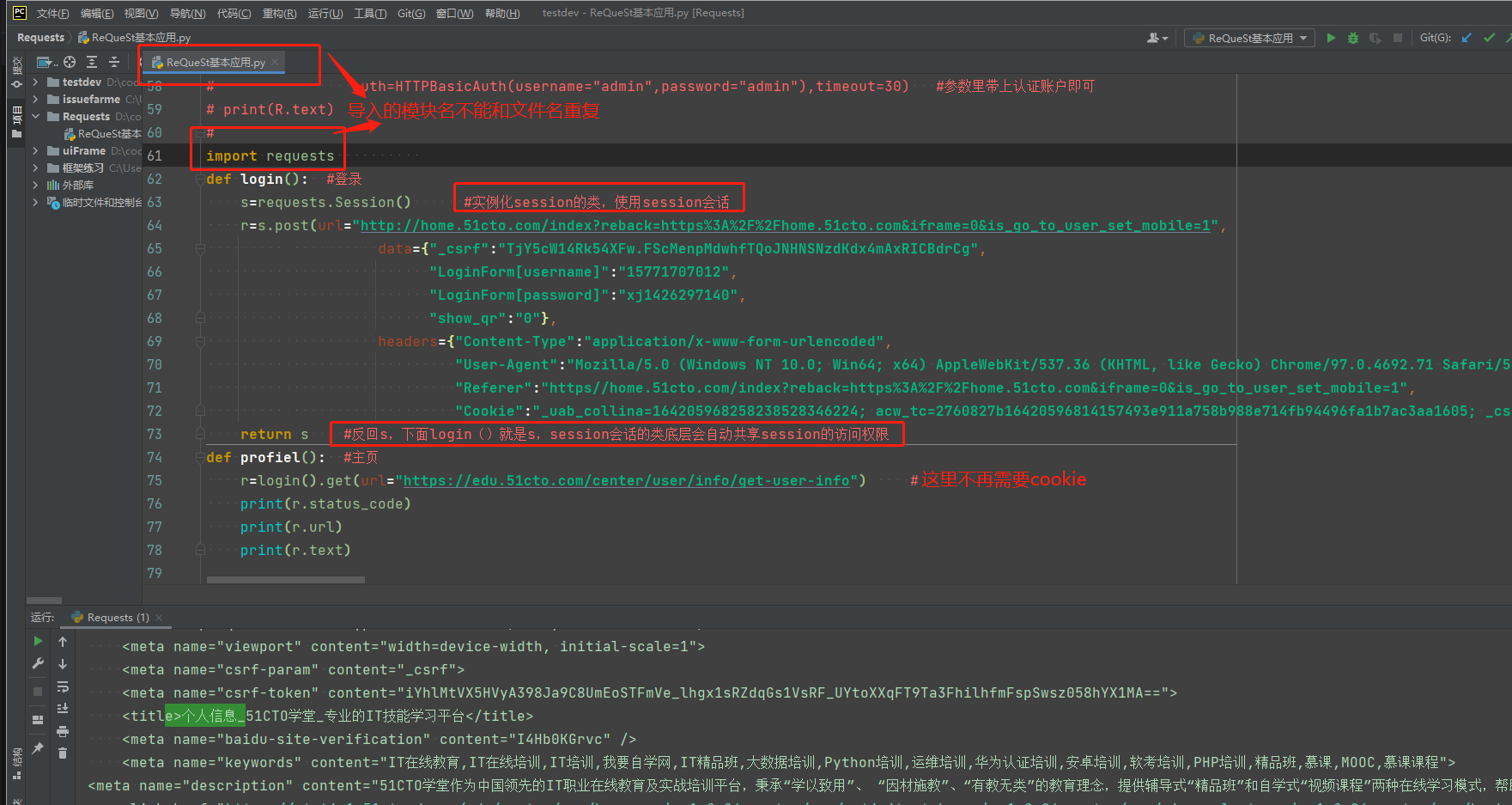Print the Run console output
This screenshot has width=1512, height=805.
(x=63, y=731)
